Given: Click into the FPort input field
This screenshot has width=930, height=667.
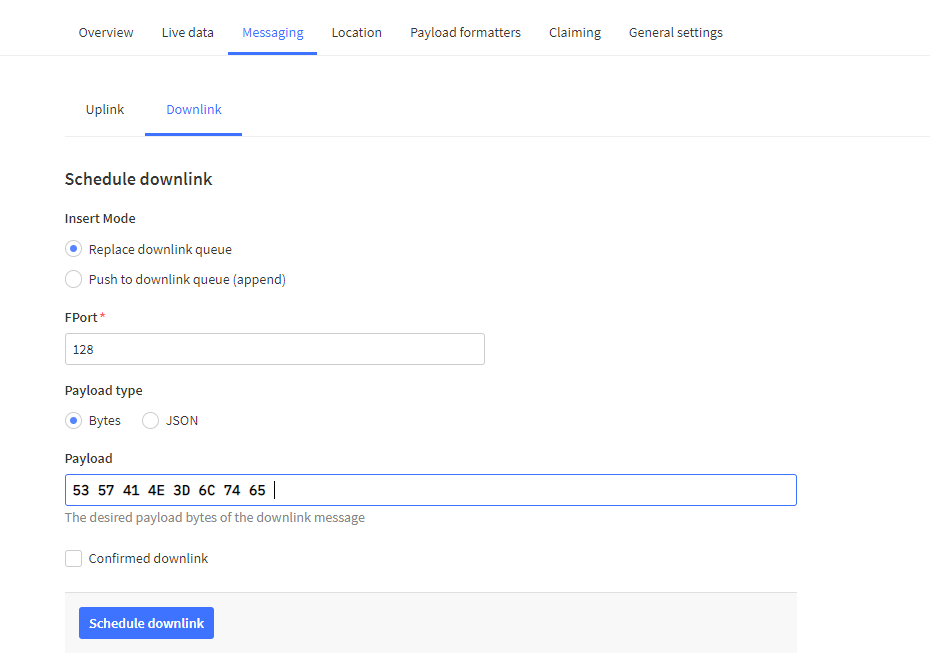Looking at the screenshot, I should pyautogui.click(x=275, y=350).
